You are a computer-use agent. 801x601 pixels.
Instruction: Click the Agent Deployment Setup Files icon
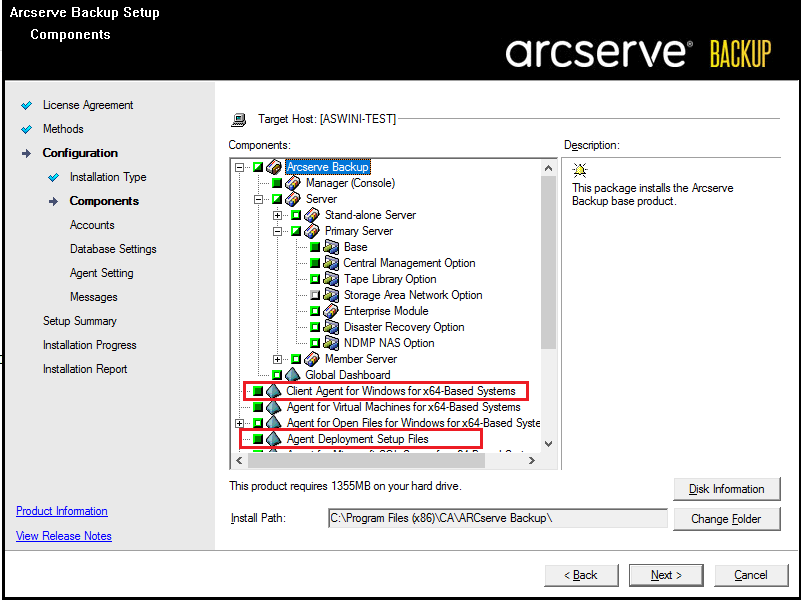click(x=274, y=439)
